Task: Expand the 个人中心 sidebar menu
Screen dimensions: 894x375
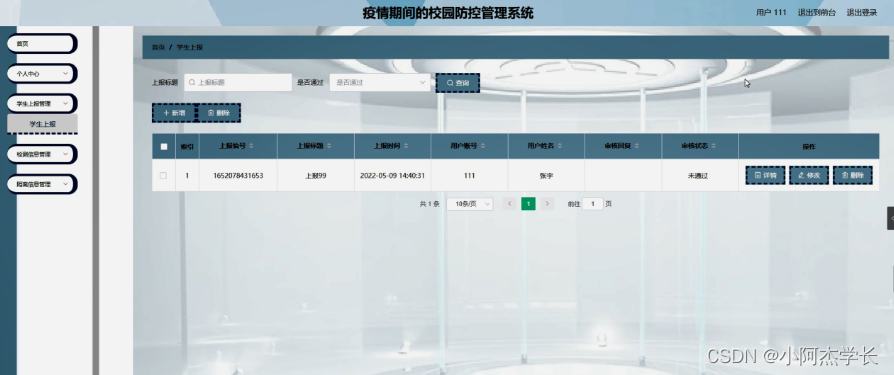Action: pyautogui.click(x=42, y=74)
